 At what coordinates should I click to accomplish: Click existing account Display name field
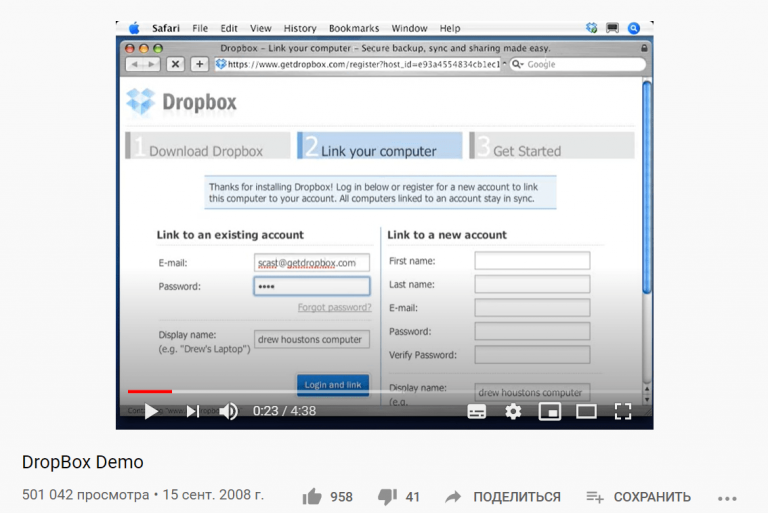[312, 339]
